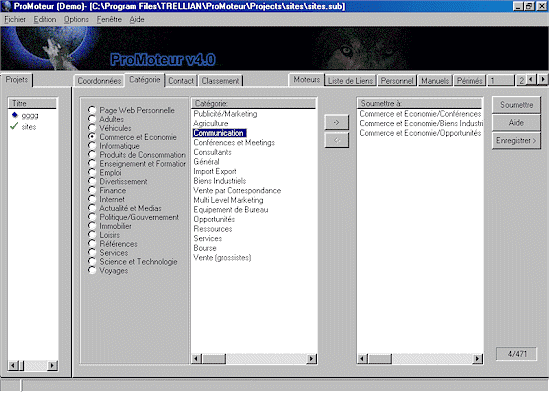The width and height of the screenshot is (550, 393).
Task: Select Vente (grossistes) category
Action: point(222,258)
